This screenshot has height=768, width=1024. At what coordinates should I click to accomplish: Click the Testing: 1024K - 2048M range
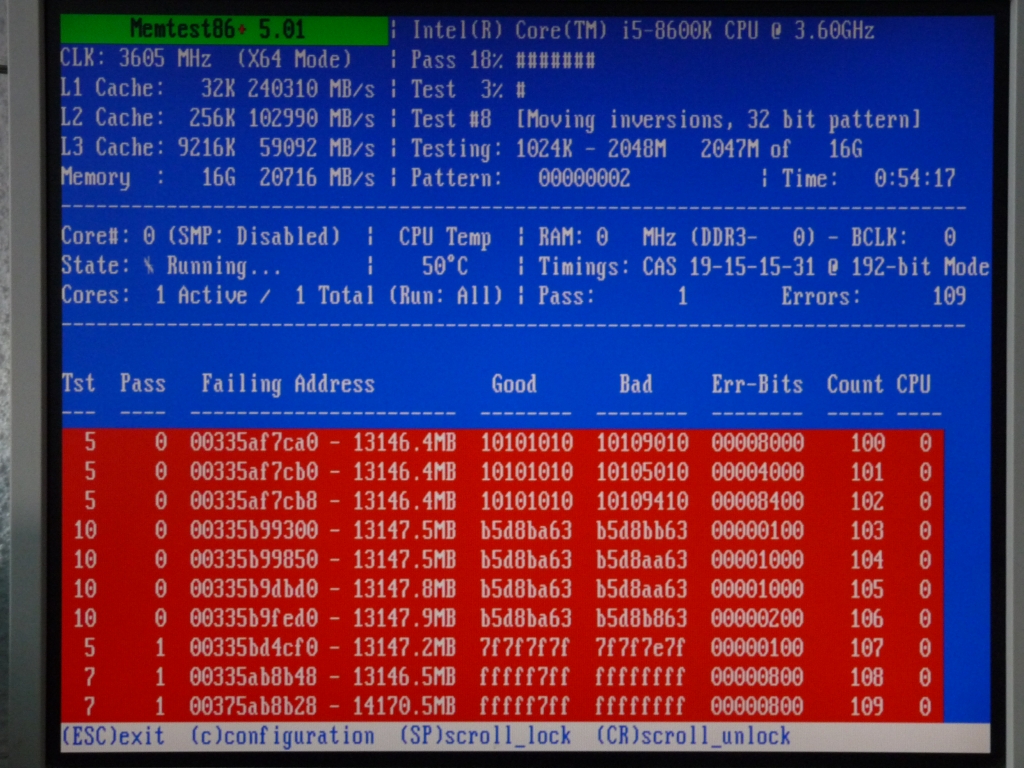pyautogui.click(x=538, y=149)
